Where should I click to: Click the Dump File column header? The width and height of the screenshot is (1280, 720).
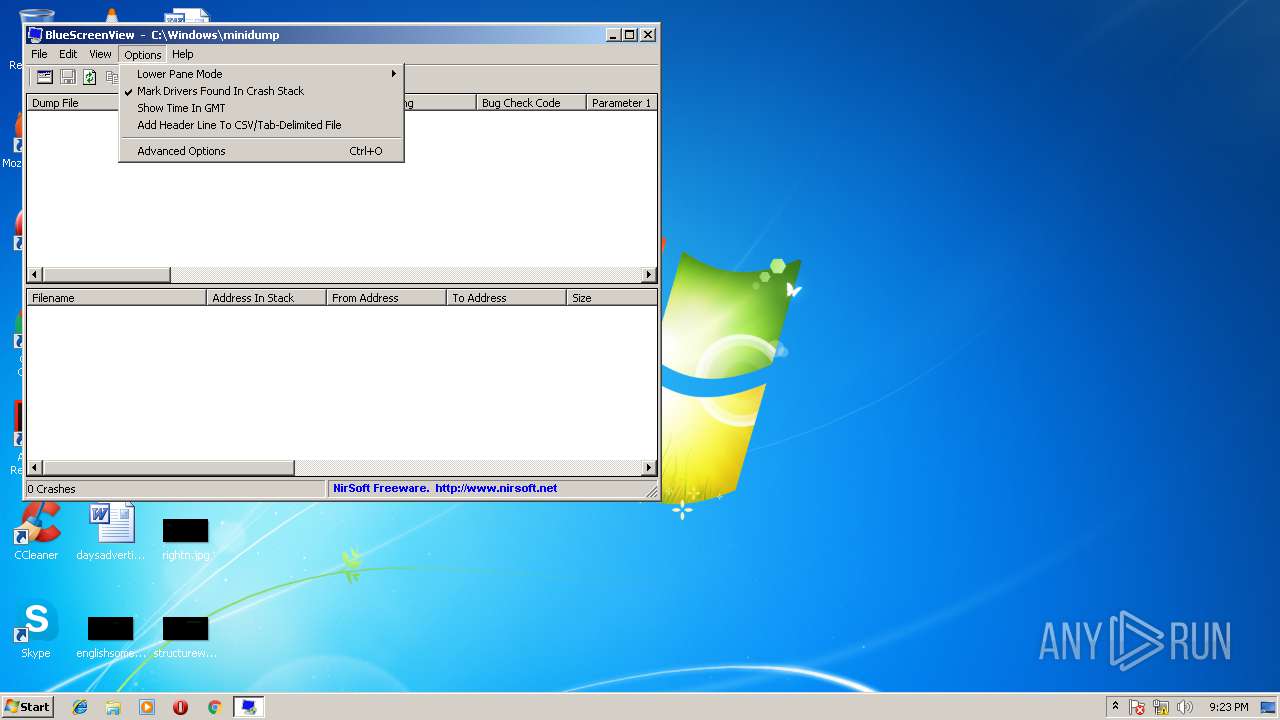[72, 103]
